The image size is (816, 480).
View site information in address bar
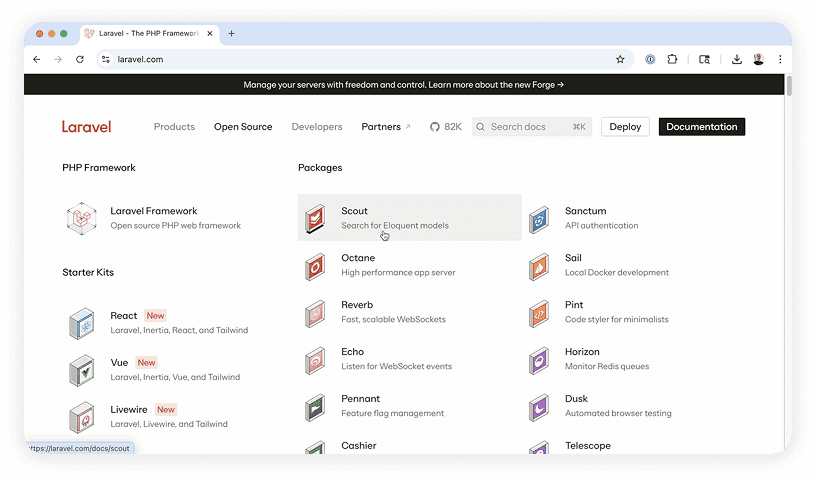(x=106, y=59)
